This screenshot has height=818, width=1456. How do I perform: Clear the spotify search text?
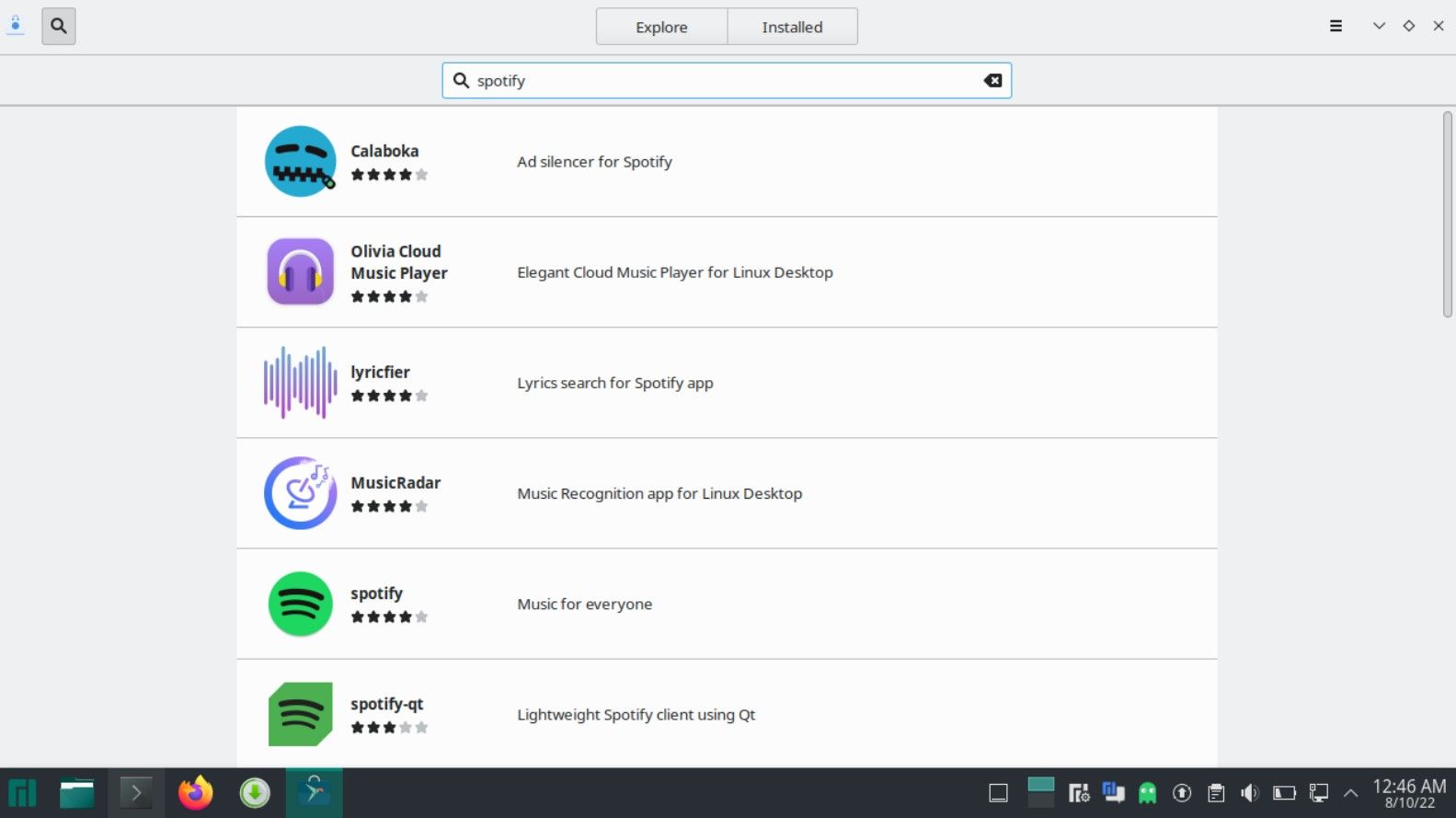click(992, 80)
